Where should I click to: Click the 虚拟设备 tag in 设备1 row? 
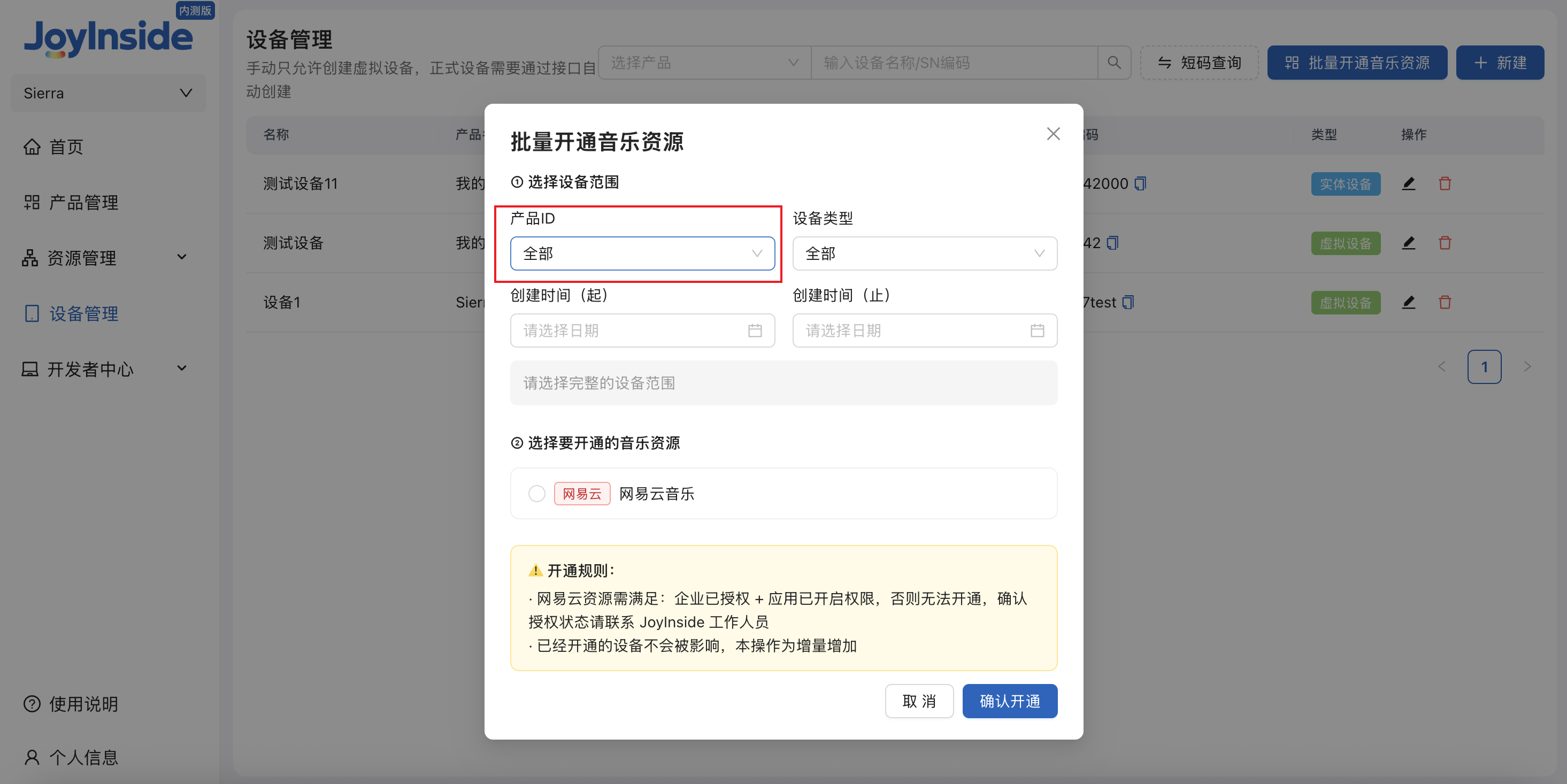(x=1345, y=302)
